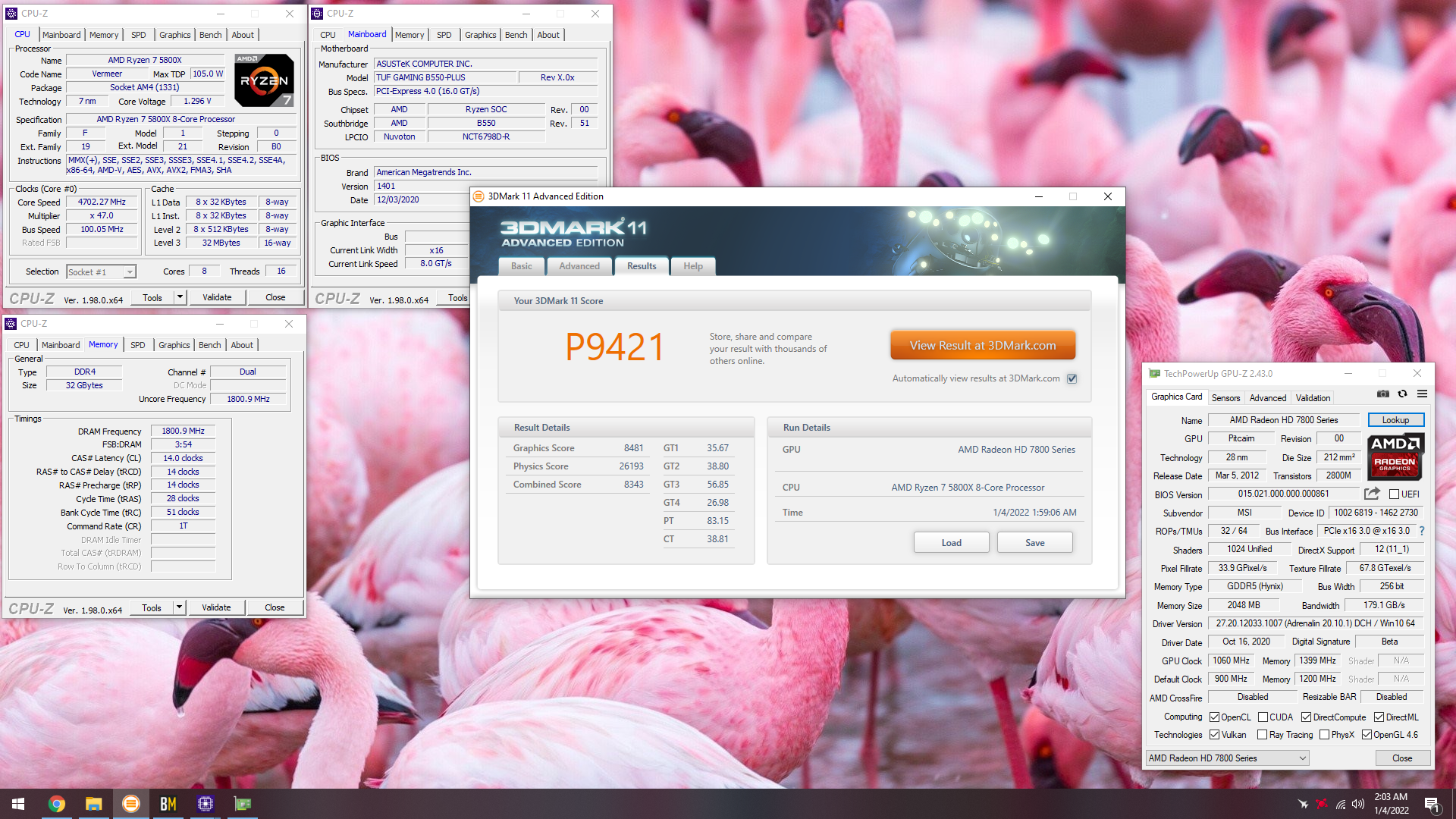Toggle Automatically view results at 3DMark.com
This screenshot has width=1456, height=819.
[1072, 378]
